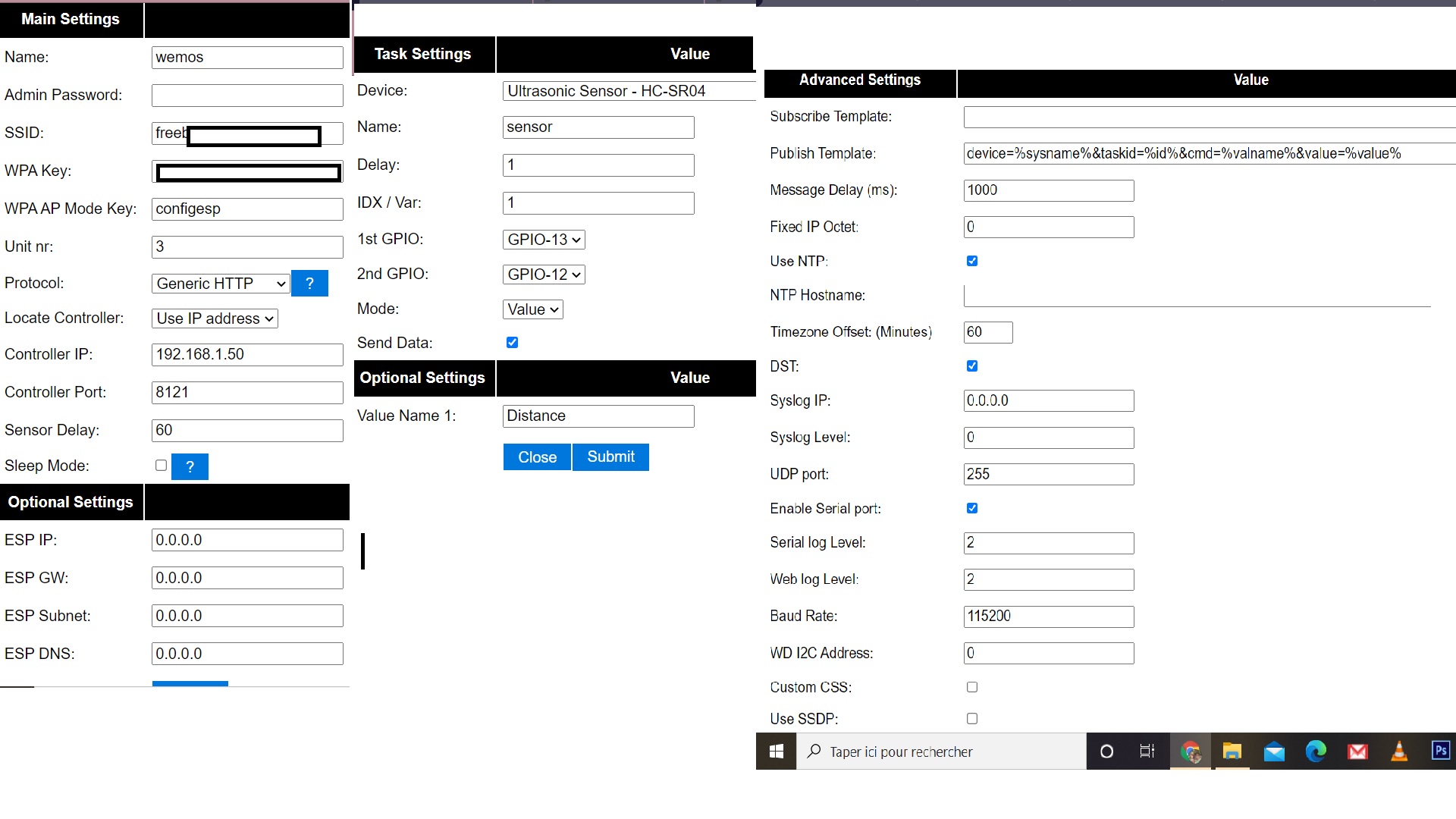Screen dimensions: 1456x819
Task: Toggle the Sleep Mode checkbox
Action: point(161,465)
